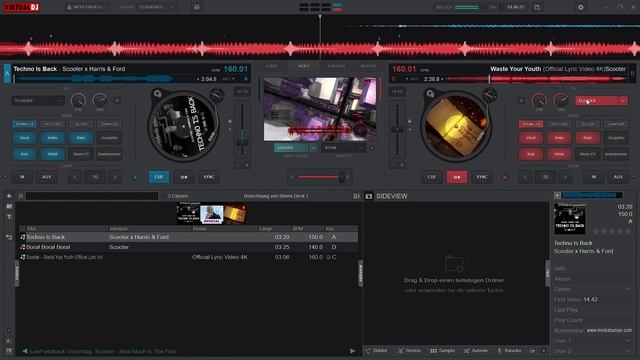Click the magnifier icon on left deck jogwheel
This screenshot has width=640, height=360.
[157, 94]
